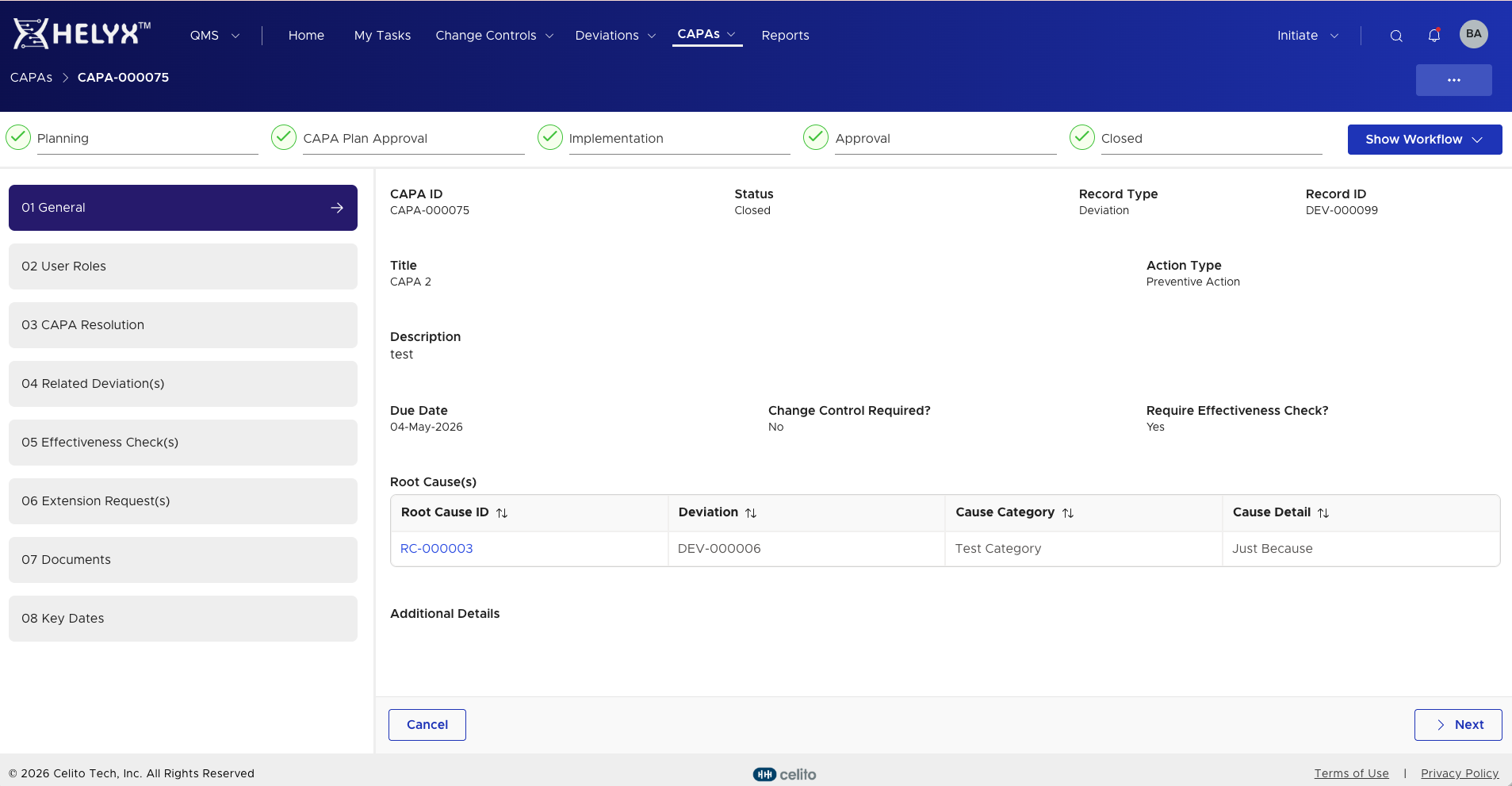Viewport: 1512px width, 786px height.
Task: Sort by Deviation column arrows
Action: point(751,513)
